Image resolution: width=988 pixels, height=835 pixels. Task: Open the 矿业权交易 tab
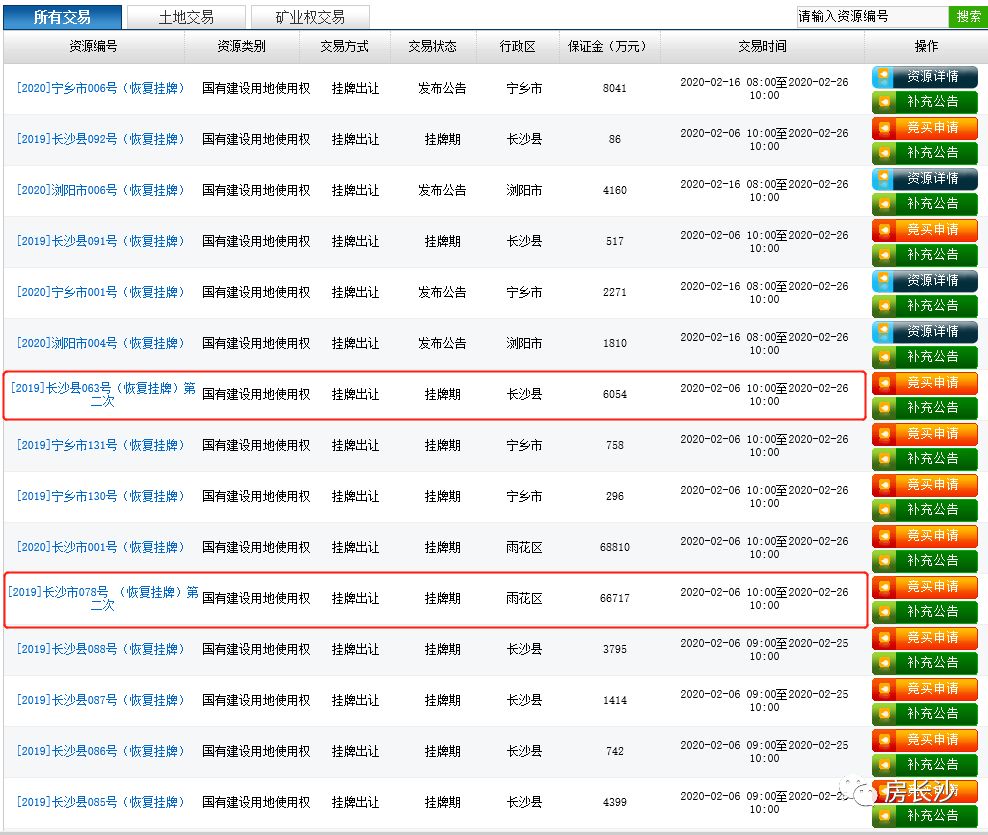(310, 17)
